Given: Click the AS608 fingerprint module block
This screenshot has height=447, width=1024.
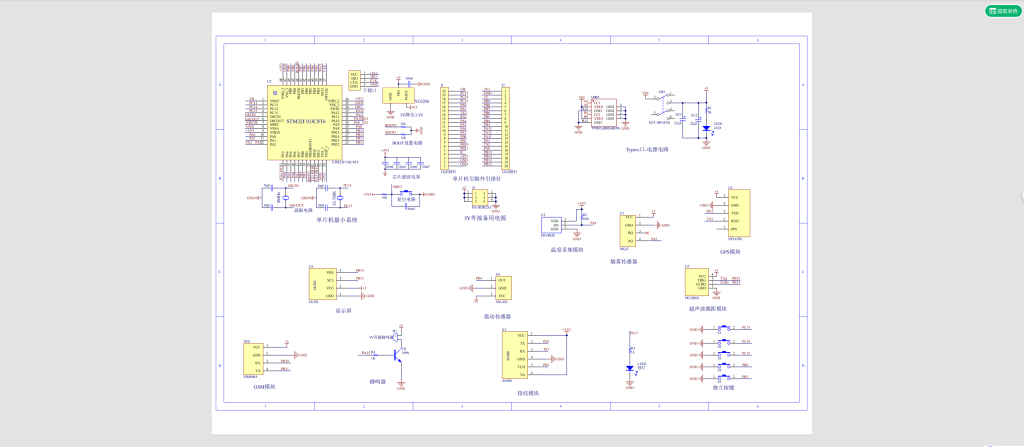Looking at the screenshot, I should (x=508, y=356).
